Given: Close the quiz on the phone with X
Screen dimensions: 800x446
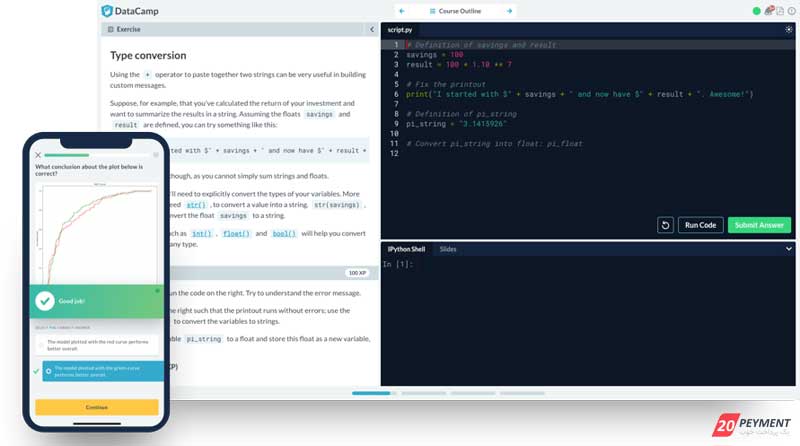Looking at the screenshot, I should [x=38, y=155].
